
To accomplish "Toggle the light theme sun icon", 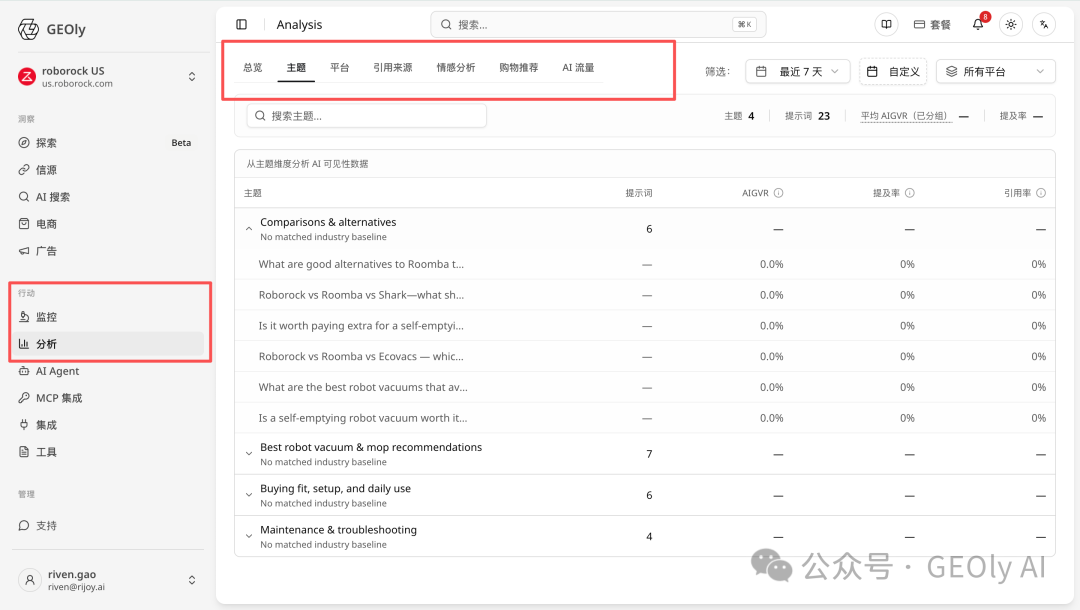I will [x=1010, y=25].
